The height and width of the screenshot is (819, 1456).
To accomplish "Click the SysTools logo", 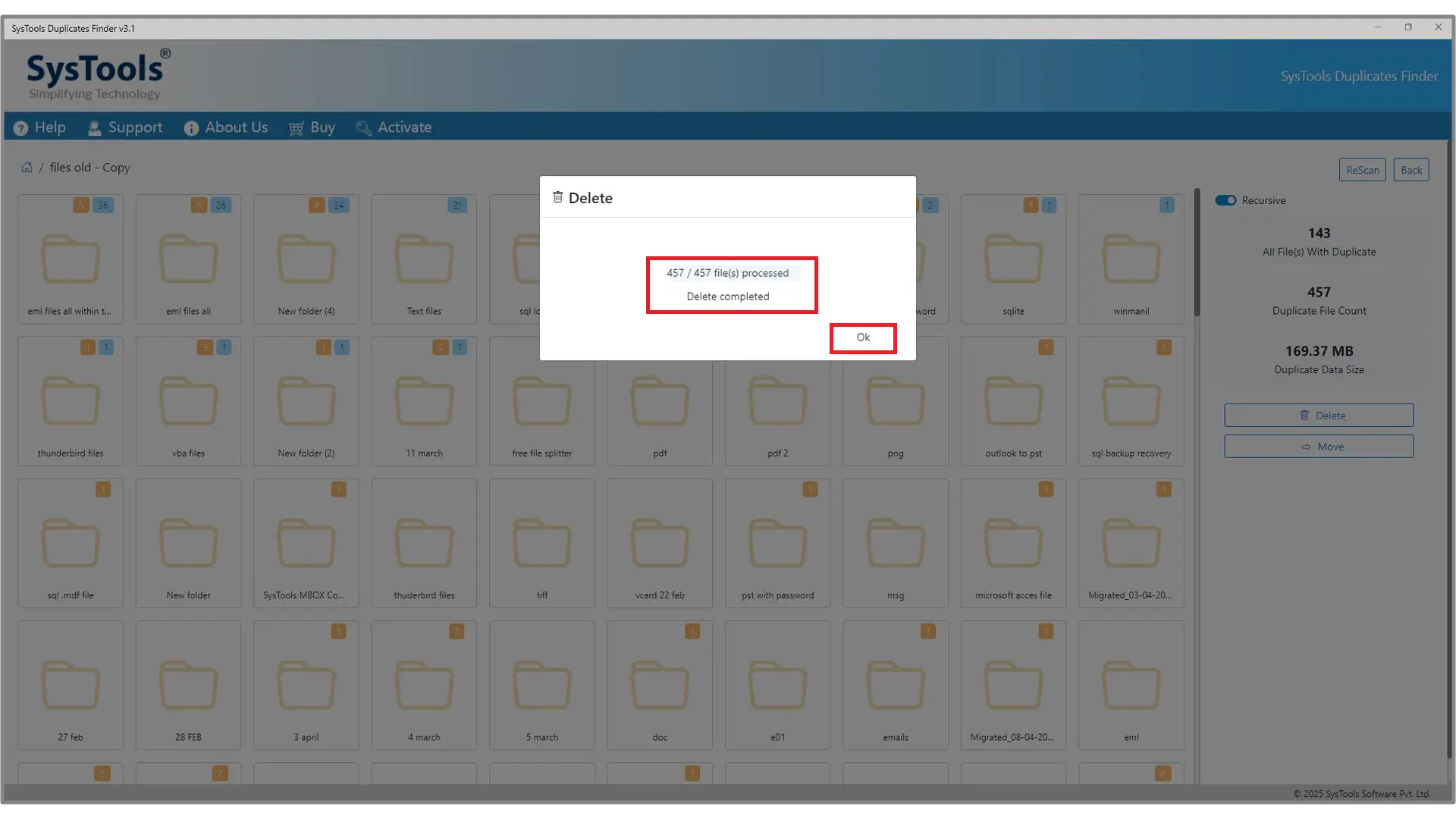I will coord(99,75).
